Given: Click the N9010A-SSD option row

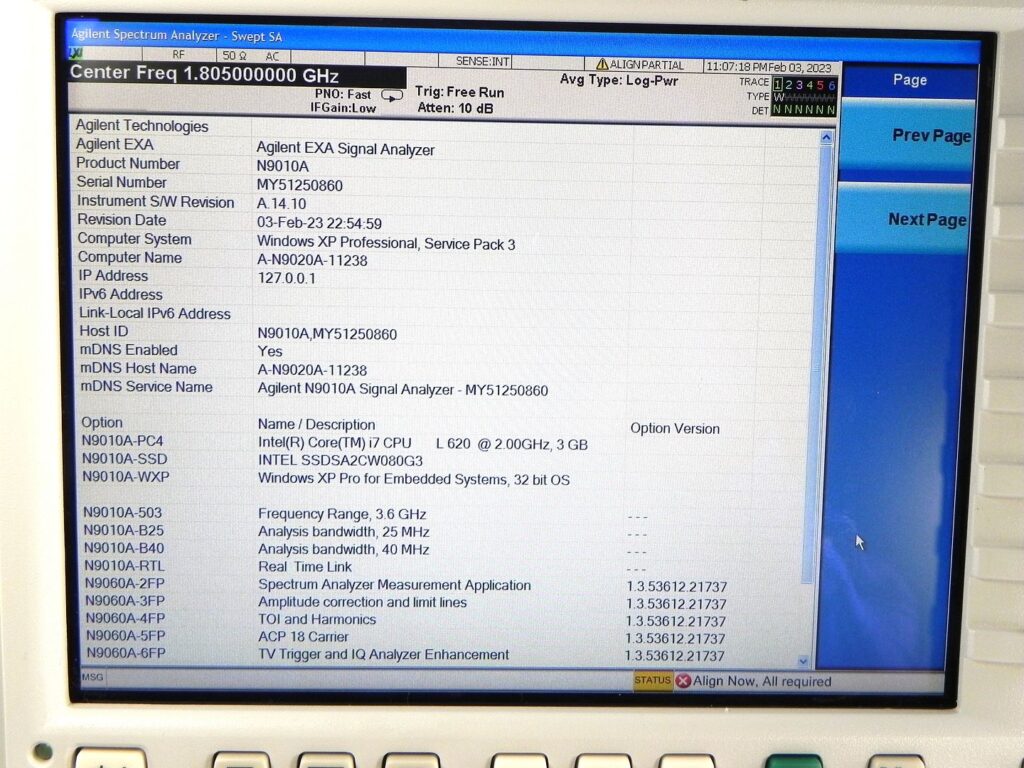Looking at the screenshot, I should [252, 460].
